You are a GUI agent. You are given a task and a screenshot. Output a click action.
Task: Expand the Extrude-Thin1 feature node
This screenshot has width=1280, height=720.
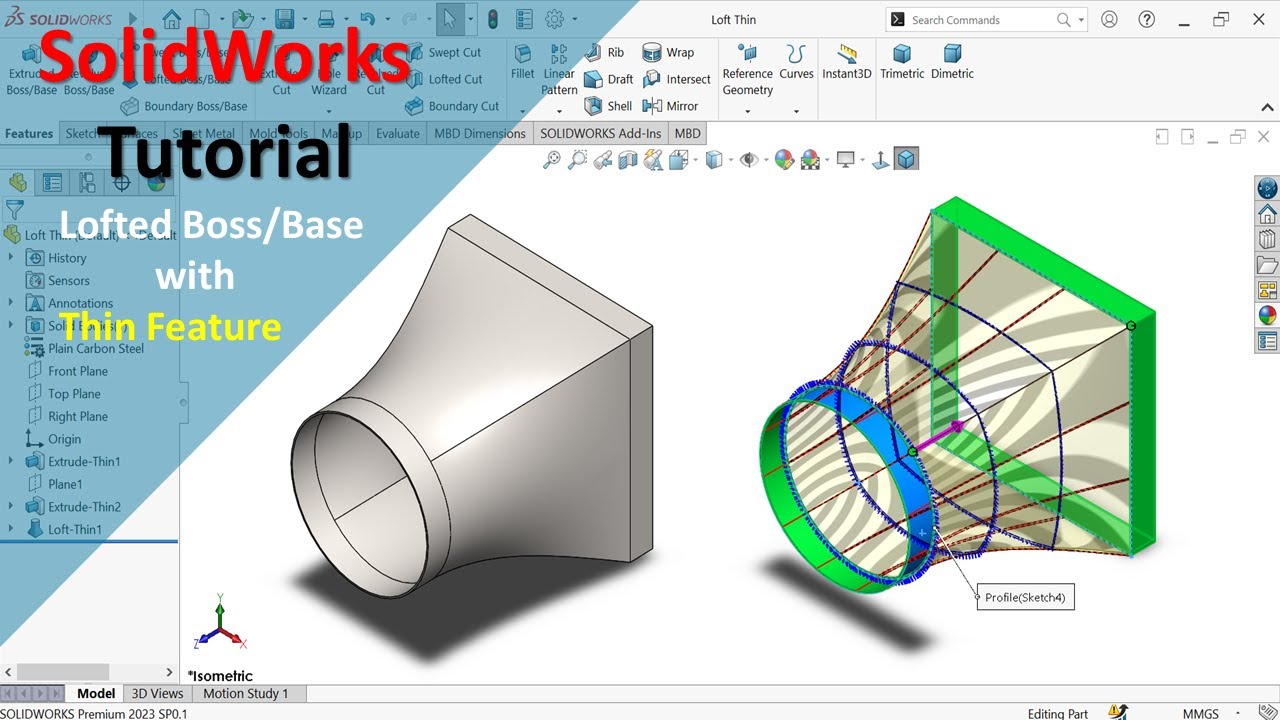coord(12,461)
